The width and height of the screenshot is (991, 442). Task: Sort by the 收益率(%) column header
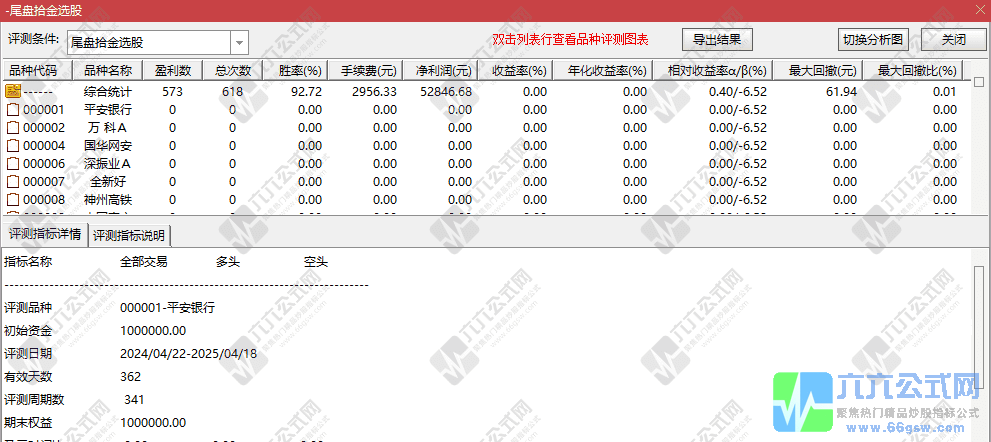[515, 71]
